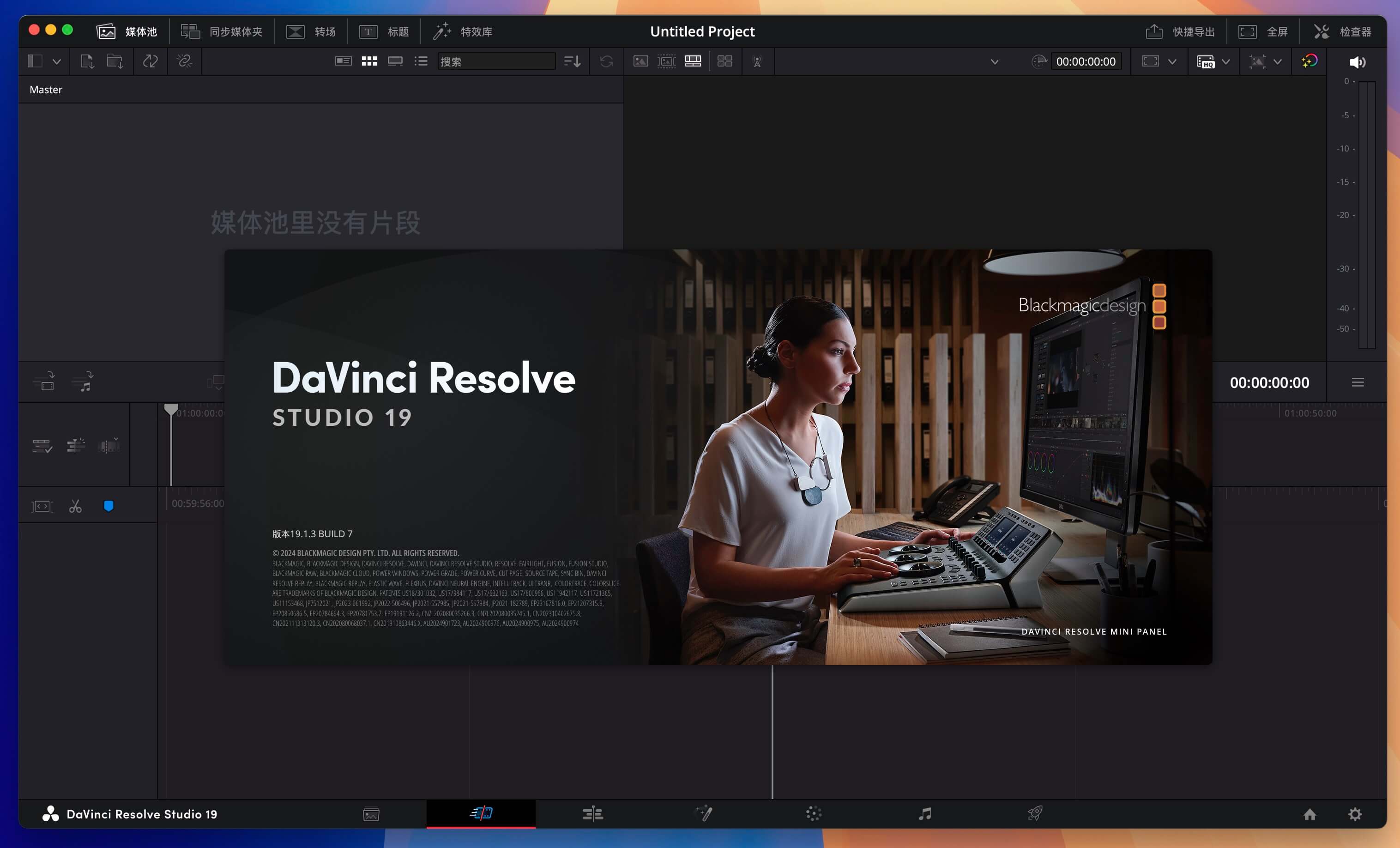Screen dimensions: 1400x848
Task: Click the HQ proxy playback icon
Action: pos(1205,61)
